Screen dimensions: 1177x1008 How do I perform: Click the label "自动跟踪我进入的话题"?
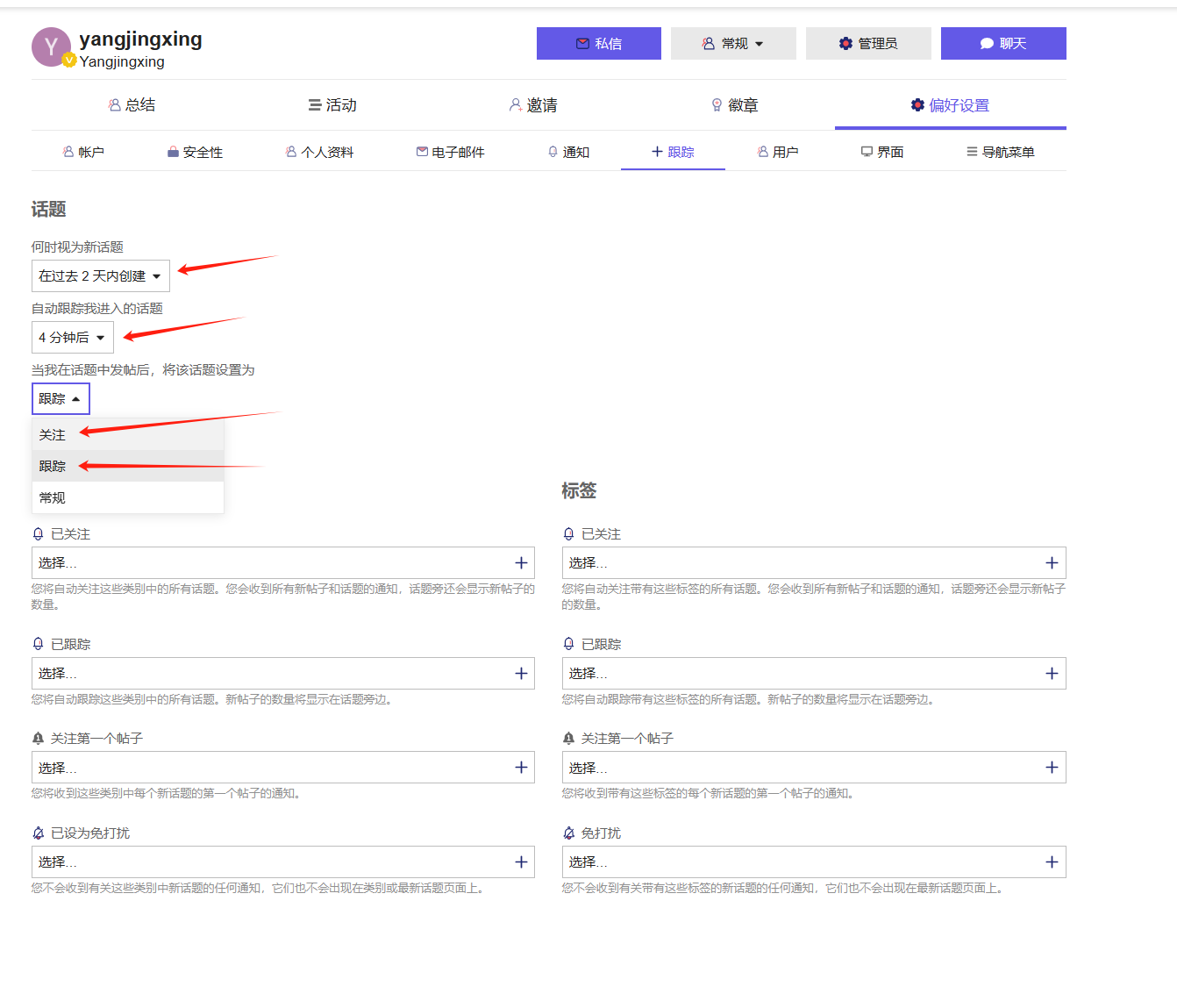point(97,309)
